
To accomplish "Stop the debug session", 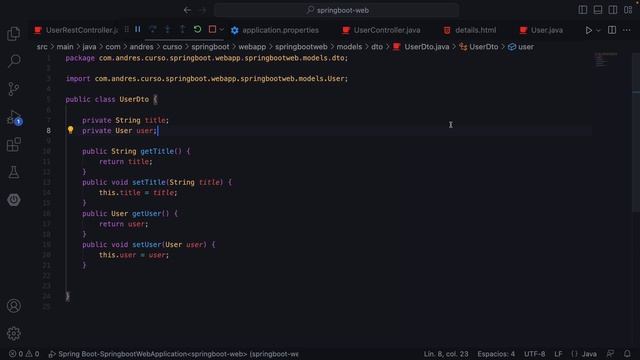I will point(212,29).
